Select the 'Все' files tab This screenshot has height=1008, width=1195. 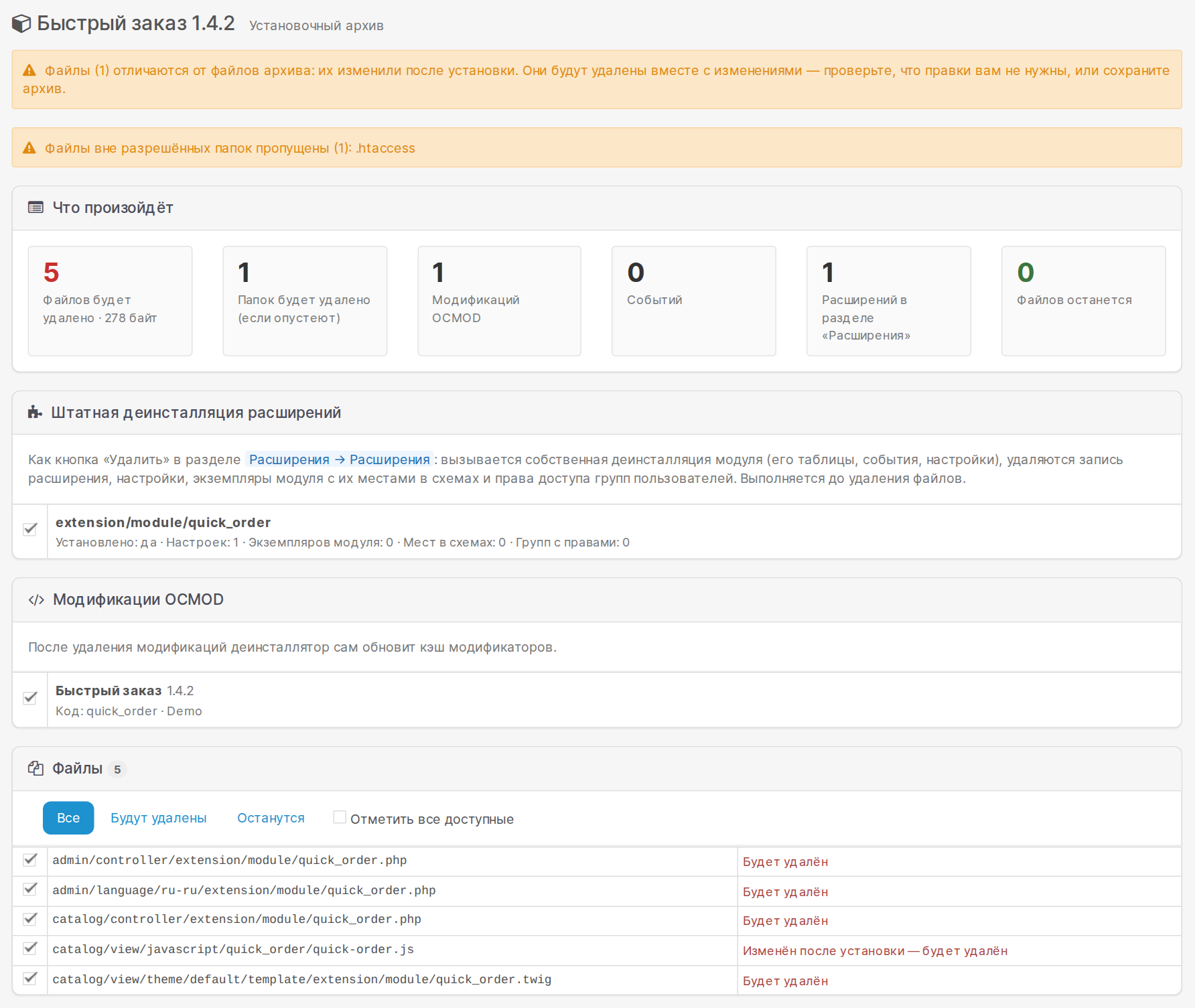pyautogui.click(x=68, y=818)
